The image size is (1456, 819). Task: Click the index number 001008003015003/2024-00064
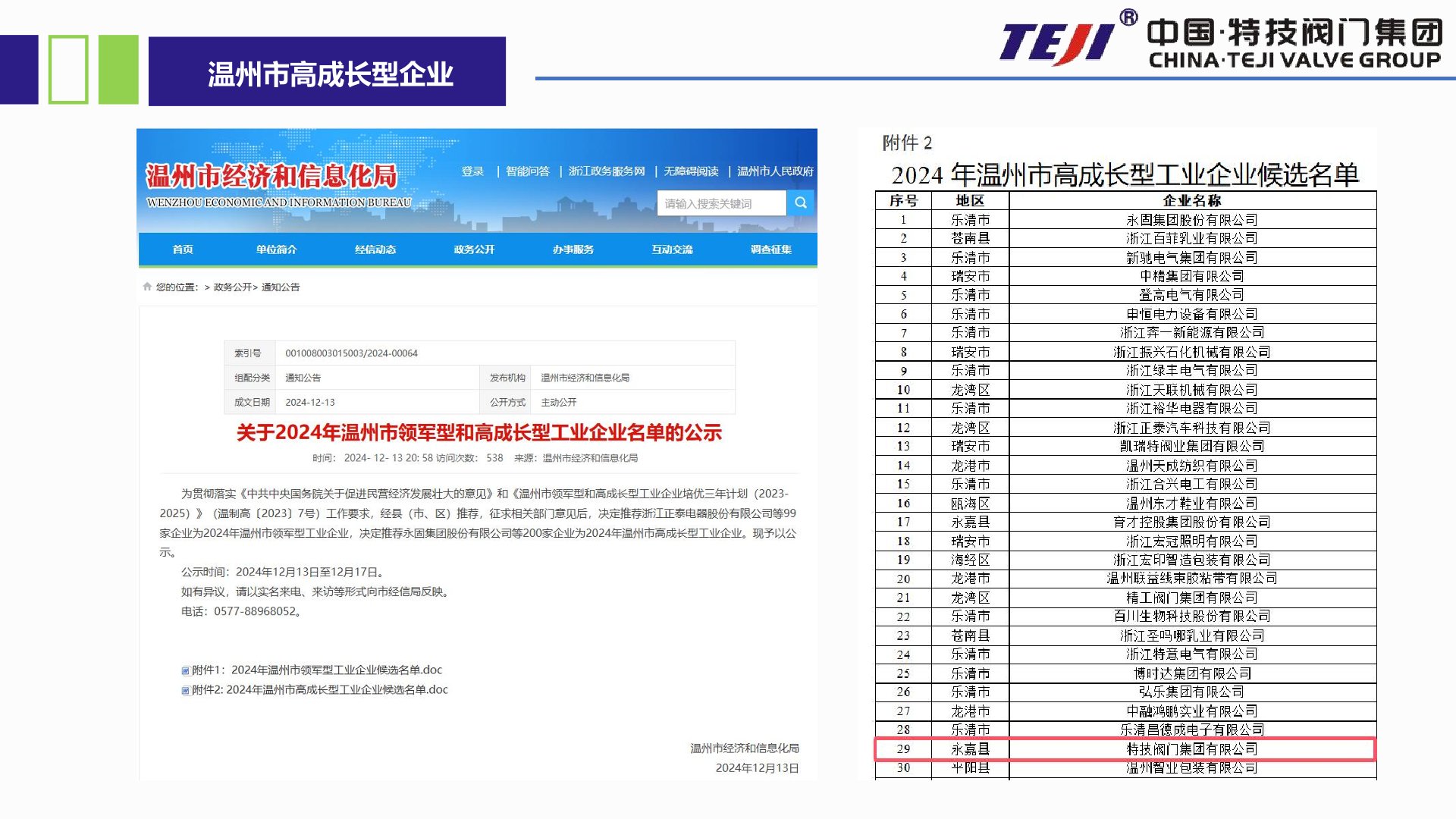tap(351, 353)
